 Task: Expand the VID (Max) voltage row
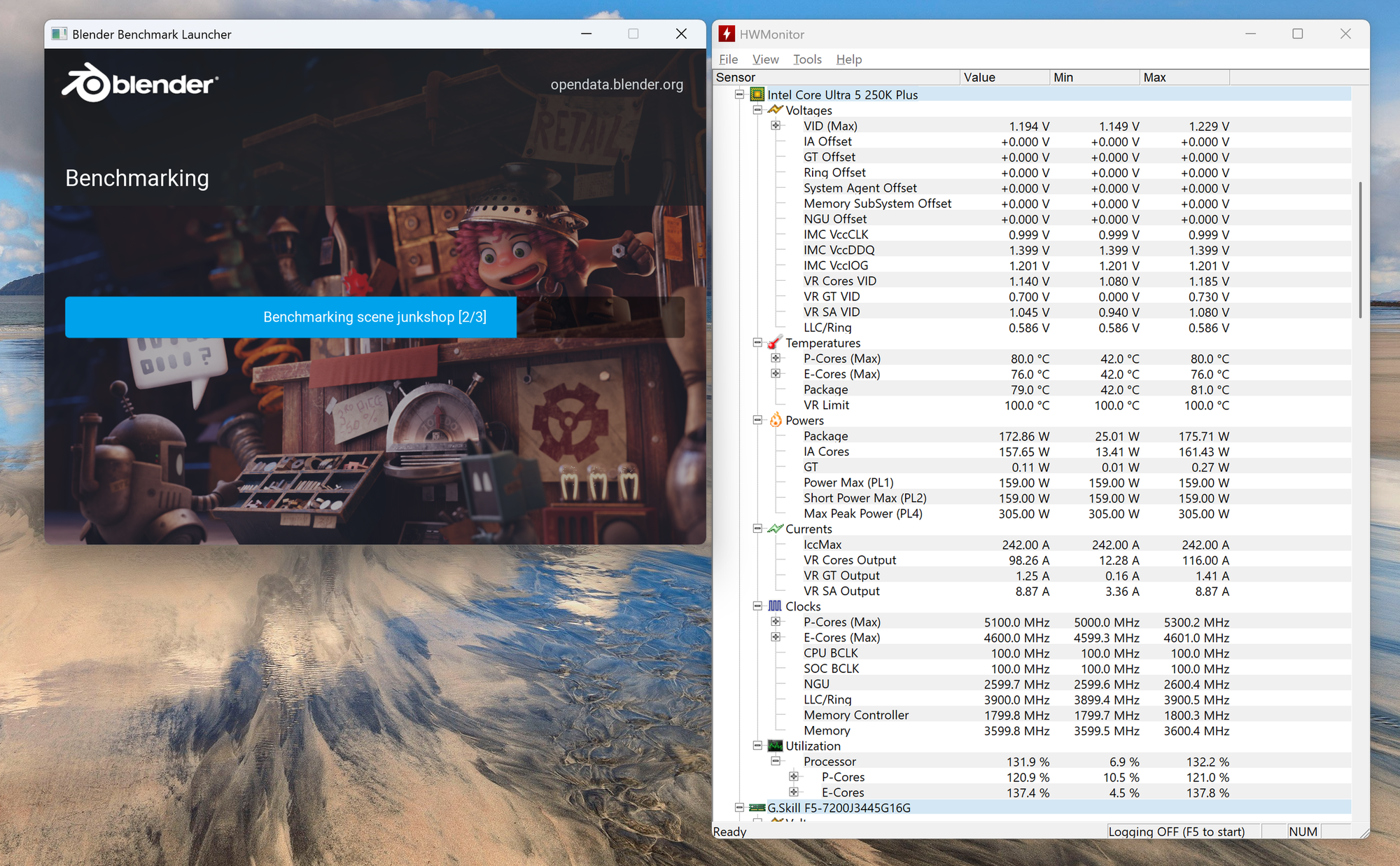776,126
